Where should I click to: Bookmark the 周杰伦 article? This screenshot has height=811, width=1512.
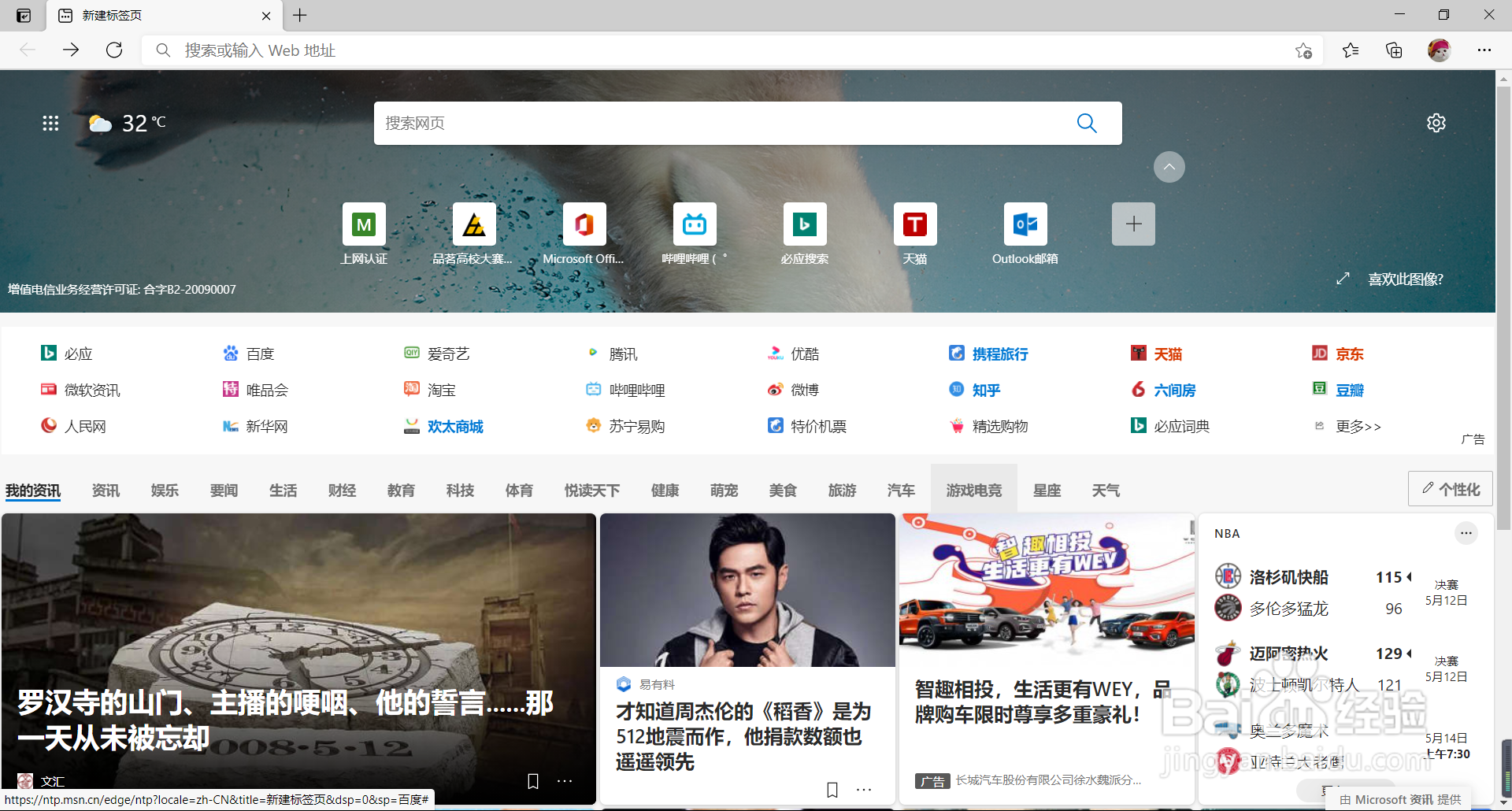[832, 790]
